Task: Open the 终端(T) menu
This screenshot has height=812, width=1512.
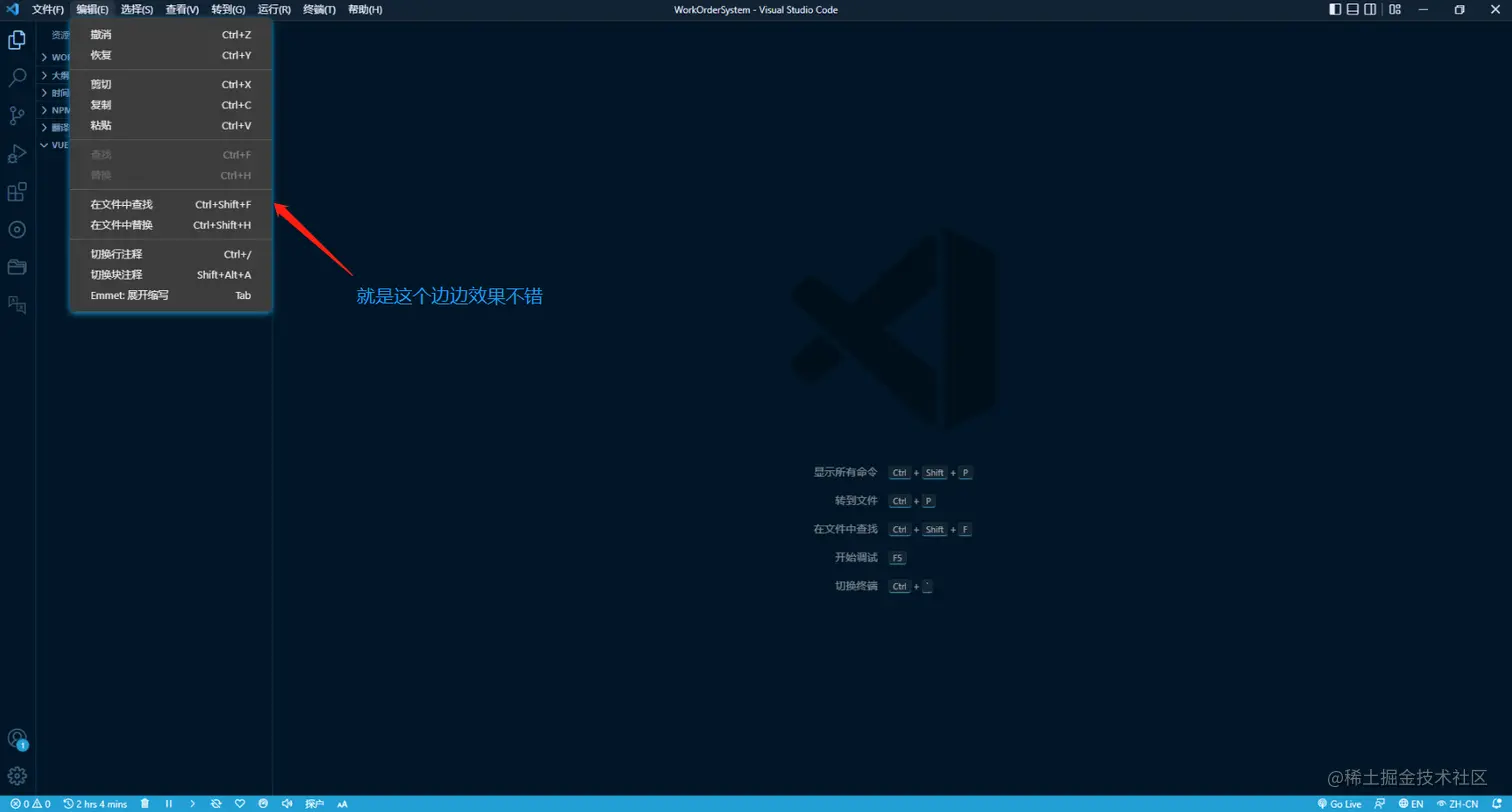Action: coord(319,9)
